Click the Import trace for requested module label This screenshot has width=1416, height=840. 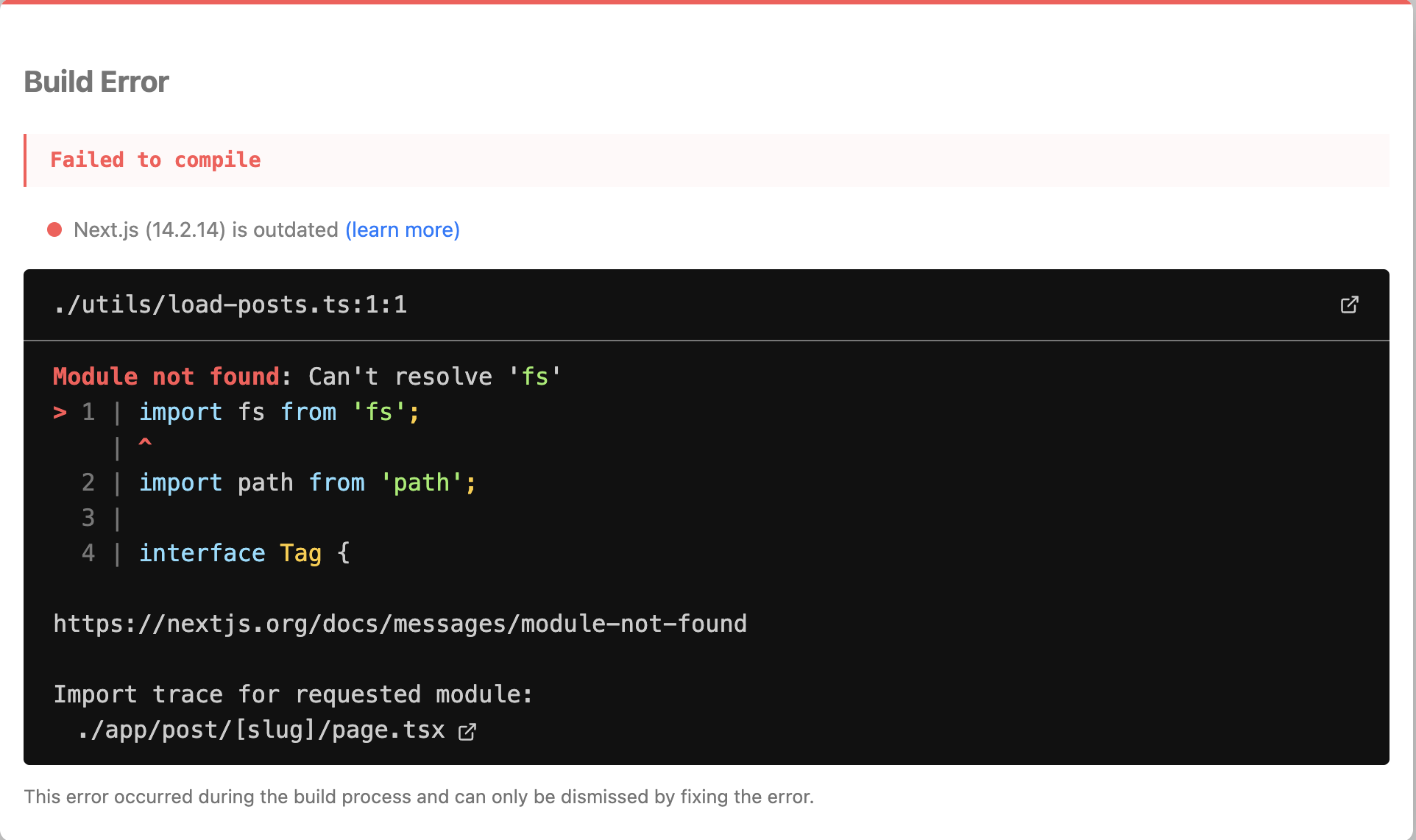click(x=293, y=694)
